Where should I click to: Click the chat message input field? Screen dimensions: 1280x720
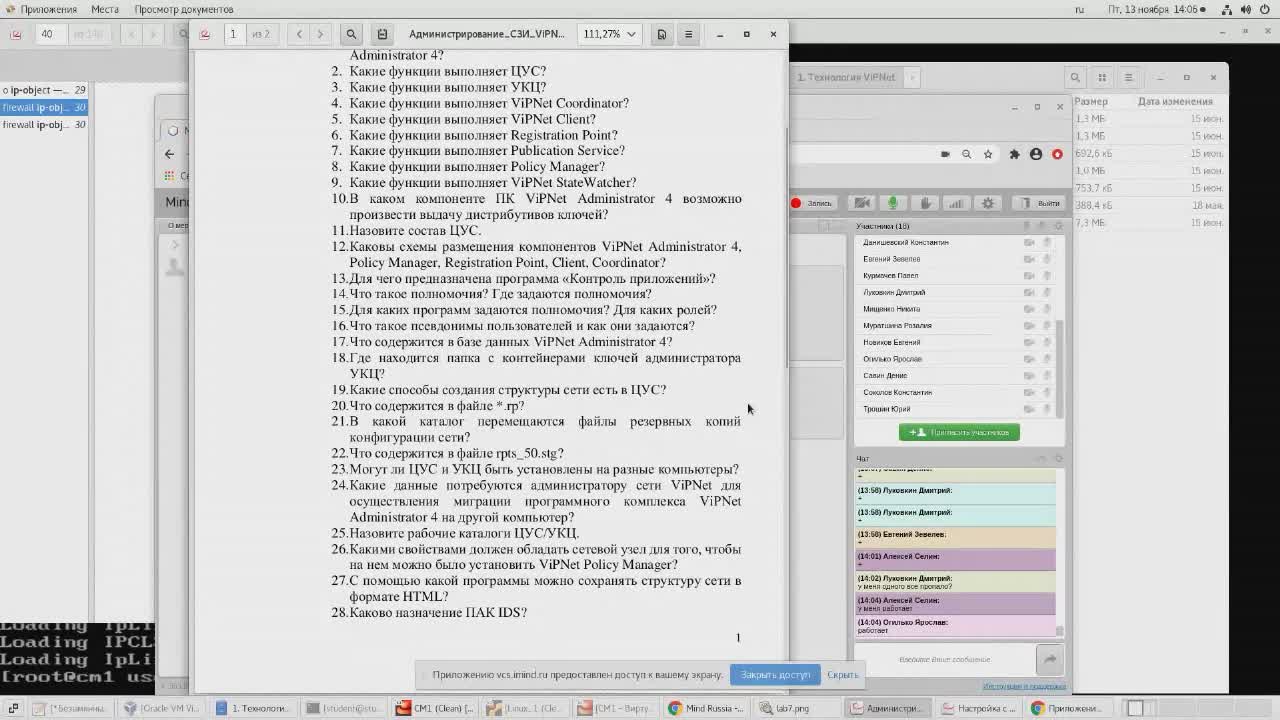(x=944, y=659)
